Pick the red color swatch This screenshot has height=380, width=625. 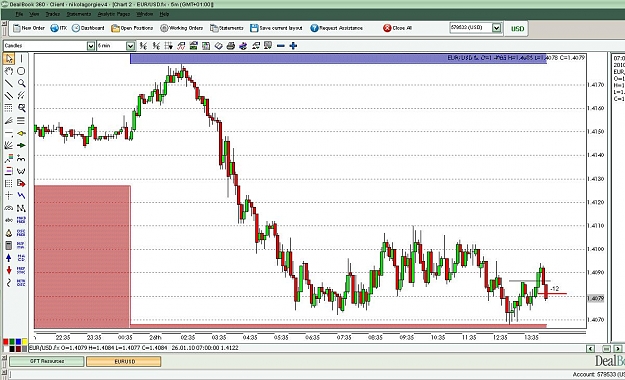pos(5,342)
